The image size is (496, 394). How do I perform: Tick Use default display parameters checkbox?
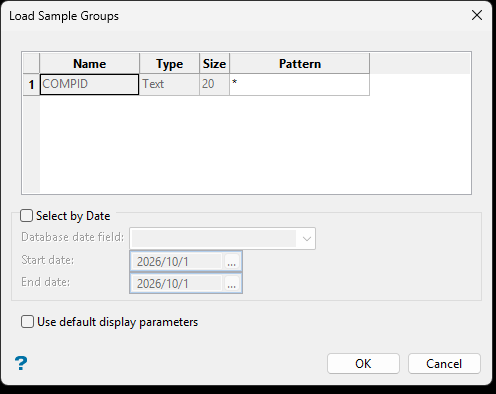(x=27, y=322)
